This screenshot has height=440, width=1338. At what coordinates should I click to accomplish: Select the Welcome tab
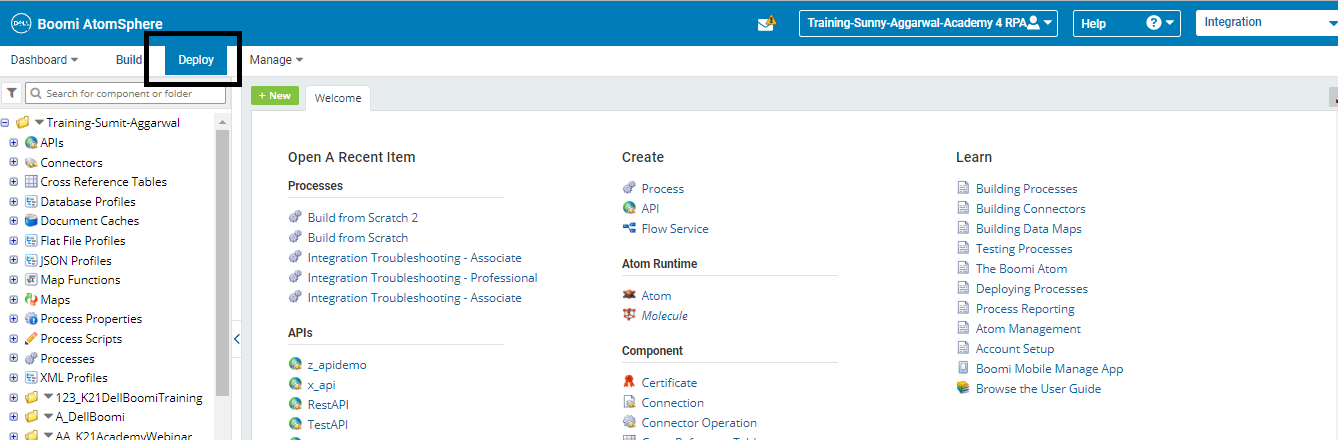[x=338, y=98]
